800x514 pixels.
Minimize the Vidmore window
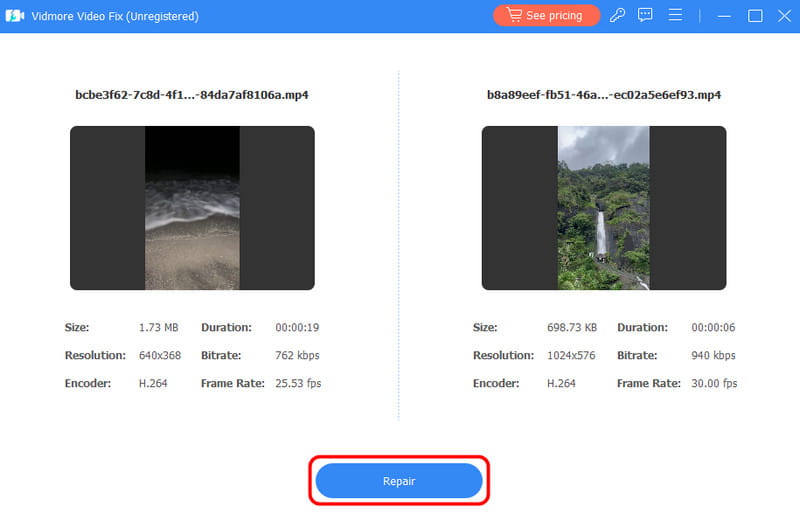(724, 16)
